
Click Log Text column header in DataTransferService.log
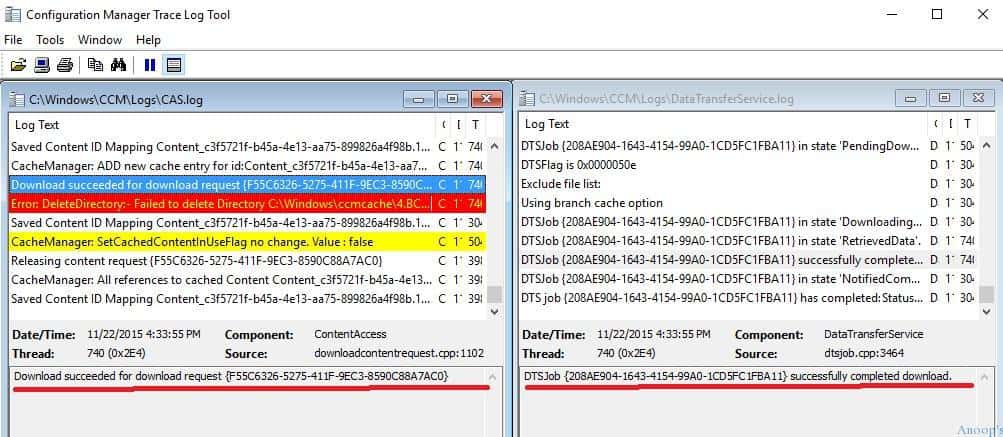[x=723, y=124]
